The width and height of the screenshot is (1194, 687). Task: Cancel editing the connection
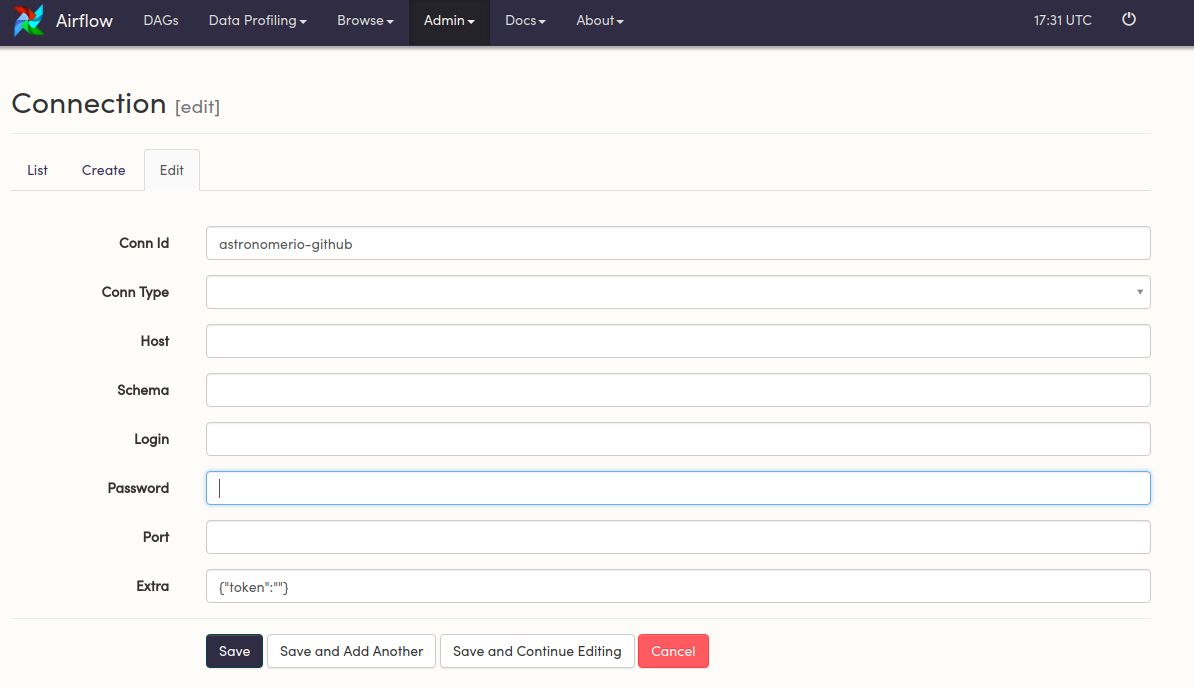(x=673, y=651)
